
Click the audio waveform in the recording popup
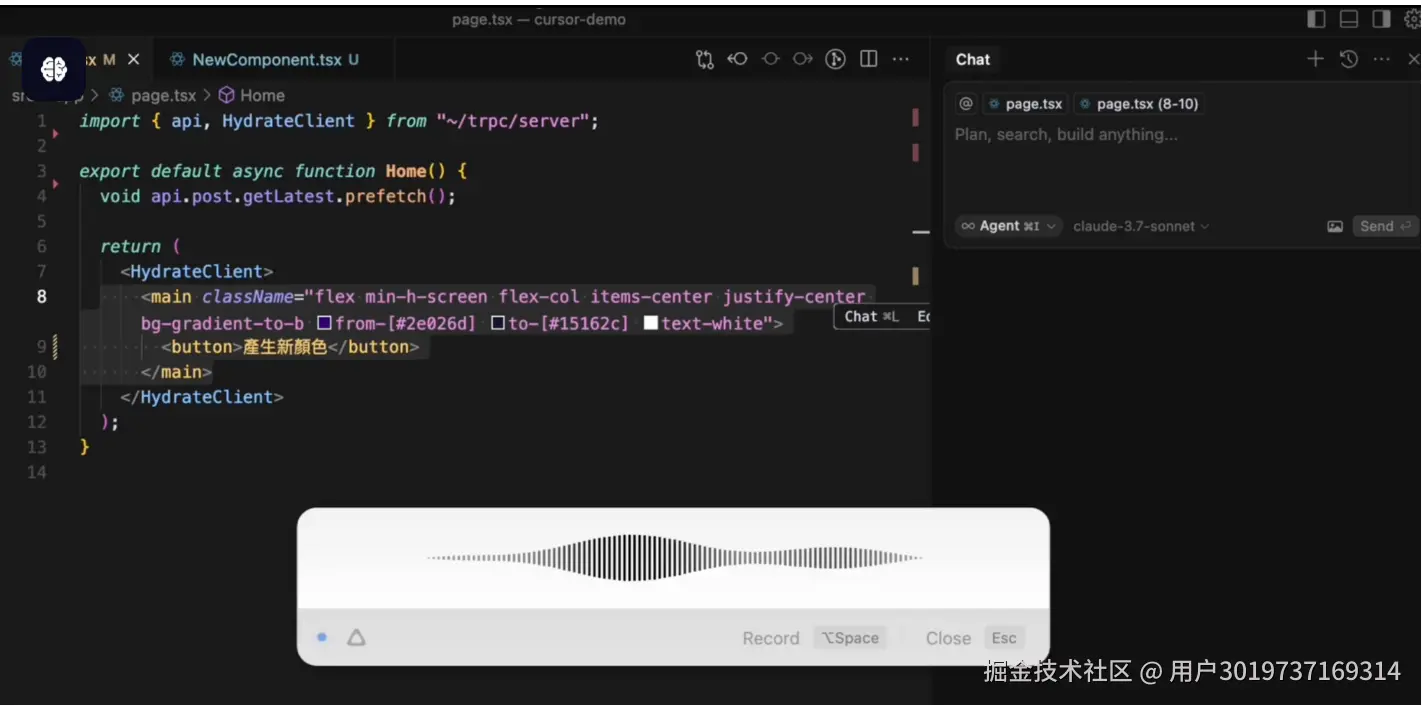(674, 558)
